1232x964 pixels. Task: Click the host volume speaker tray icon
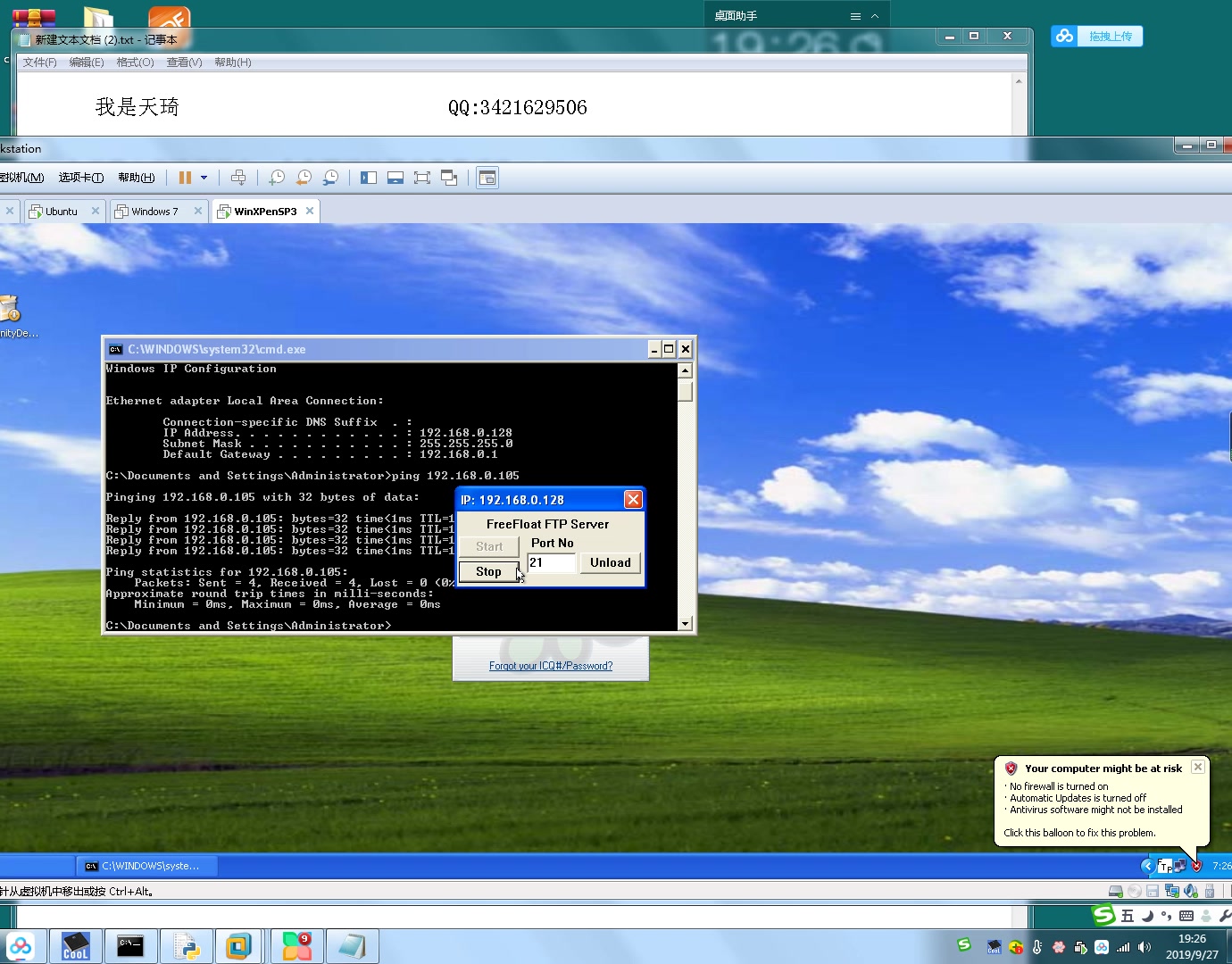tap(1145, 947)
